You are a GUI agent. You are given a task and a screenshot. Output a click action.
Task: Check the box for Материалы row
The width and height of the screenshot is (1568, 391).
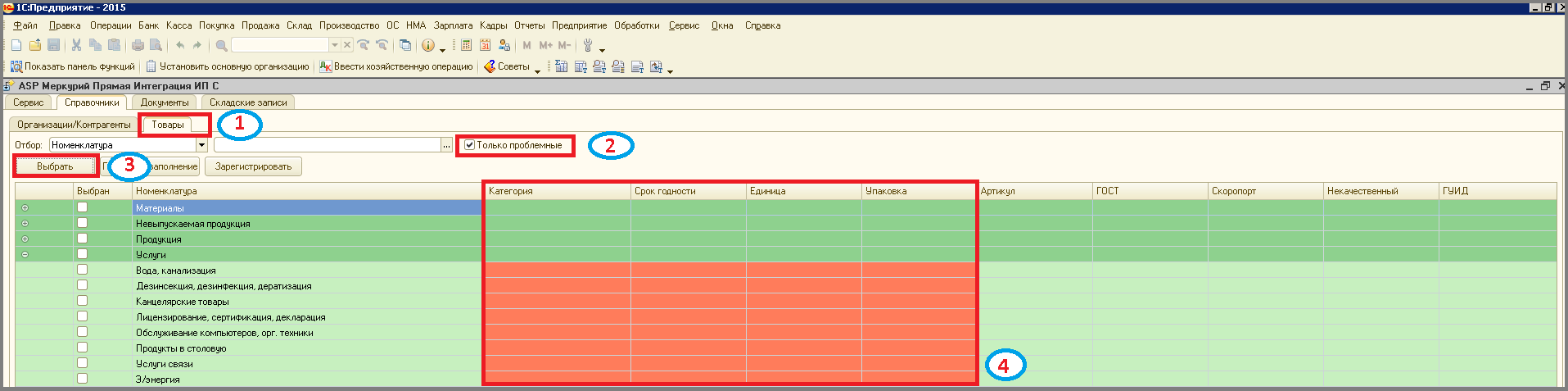pyautogui.click(x=82, y=207)
